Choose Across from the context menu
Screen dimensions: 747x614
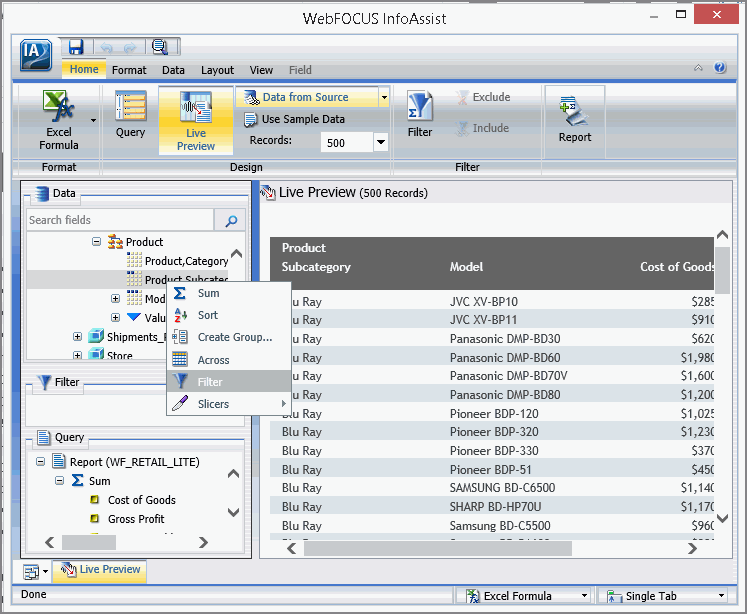click(229, 360)
